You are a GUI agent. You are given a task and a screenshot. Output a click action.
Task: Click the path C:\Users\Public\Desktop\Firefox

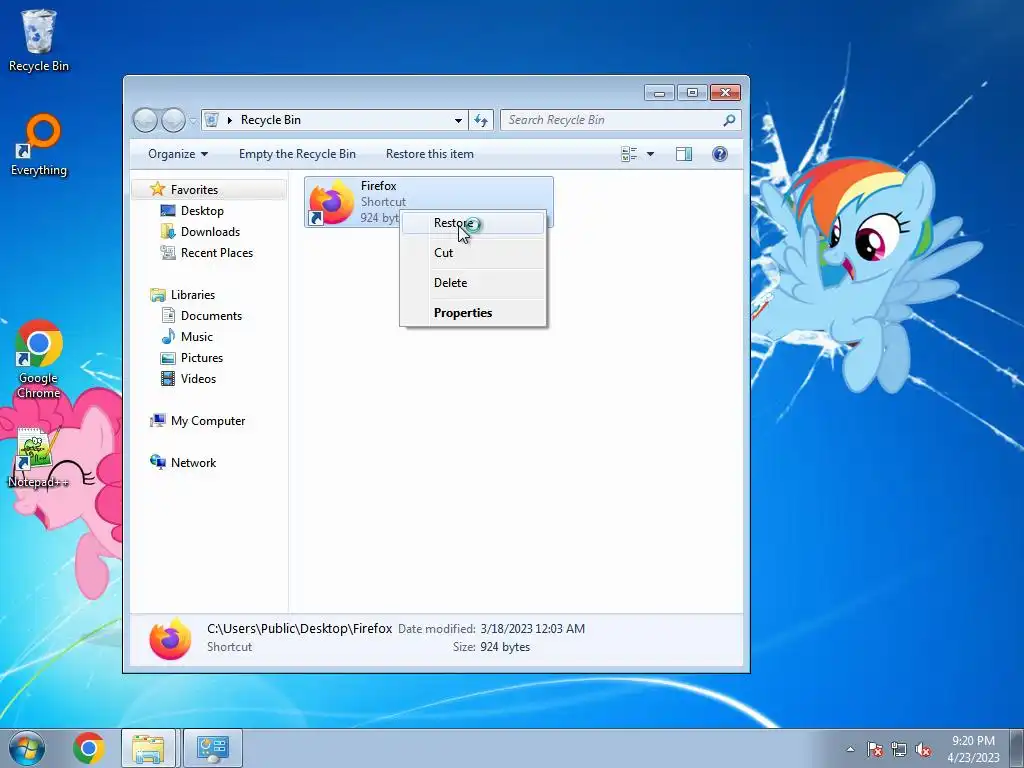[x=300, y=629]
